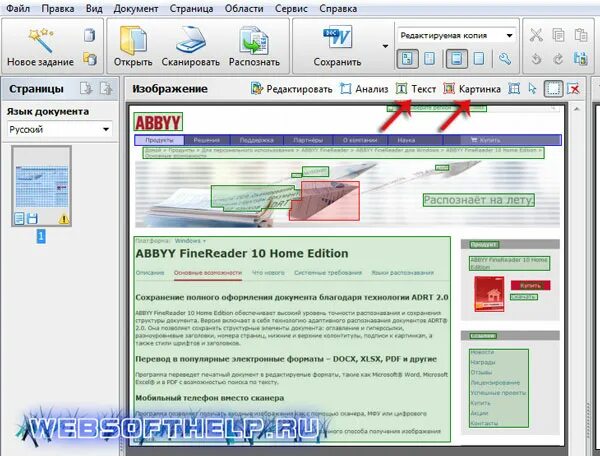Click the Новое задание magic wand icon
600x456 pixels.
[x=40, y=39]
